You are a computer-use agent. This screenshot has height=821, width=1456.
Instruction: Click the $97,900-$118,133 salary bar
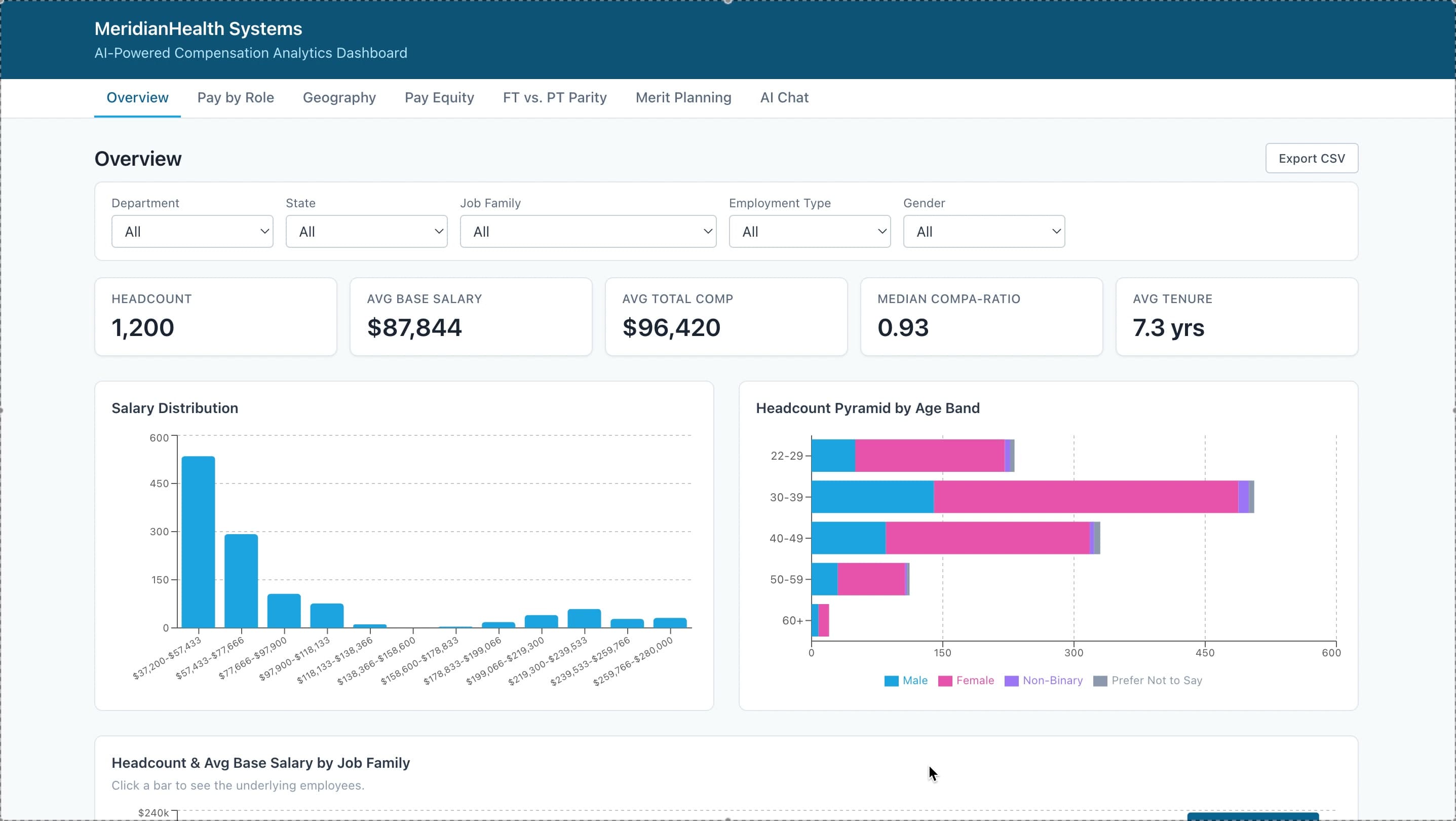[327, 616]
